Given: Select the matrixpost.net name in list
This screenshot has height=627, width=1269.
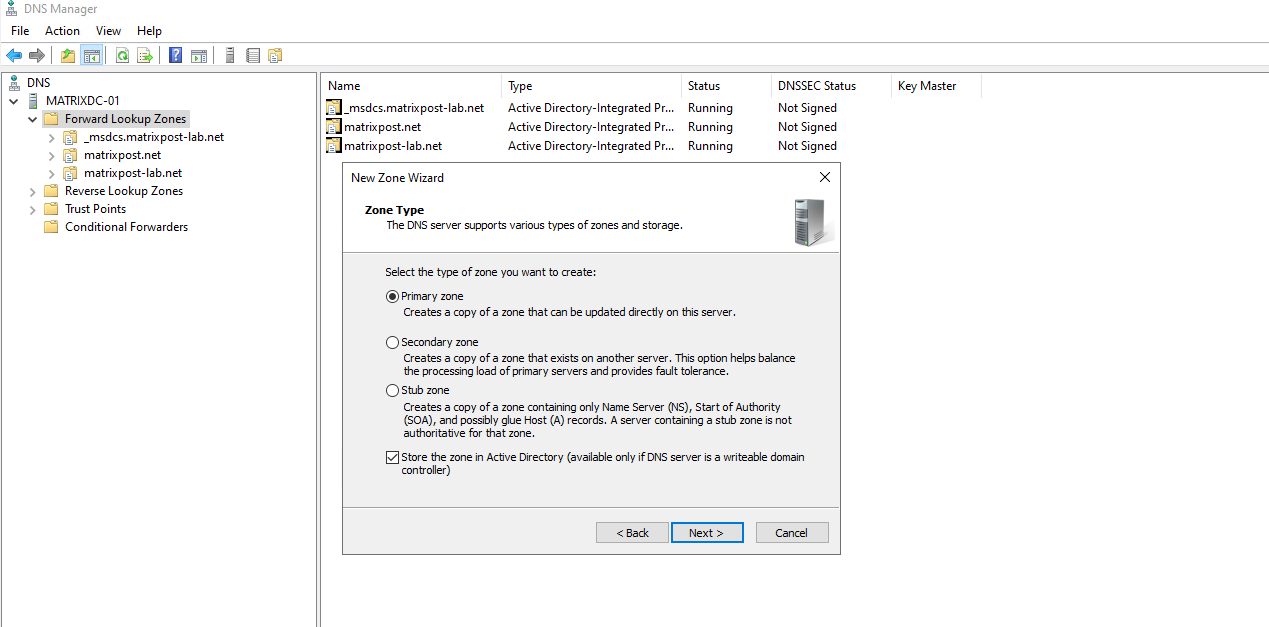Looking at the screenshot, I should point(382,127).
